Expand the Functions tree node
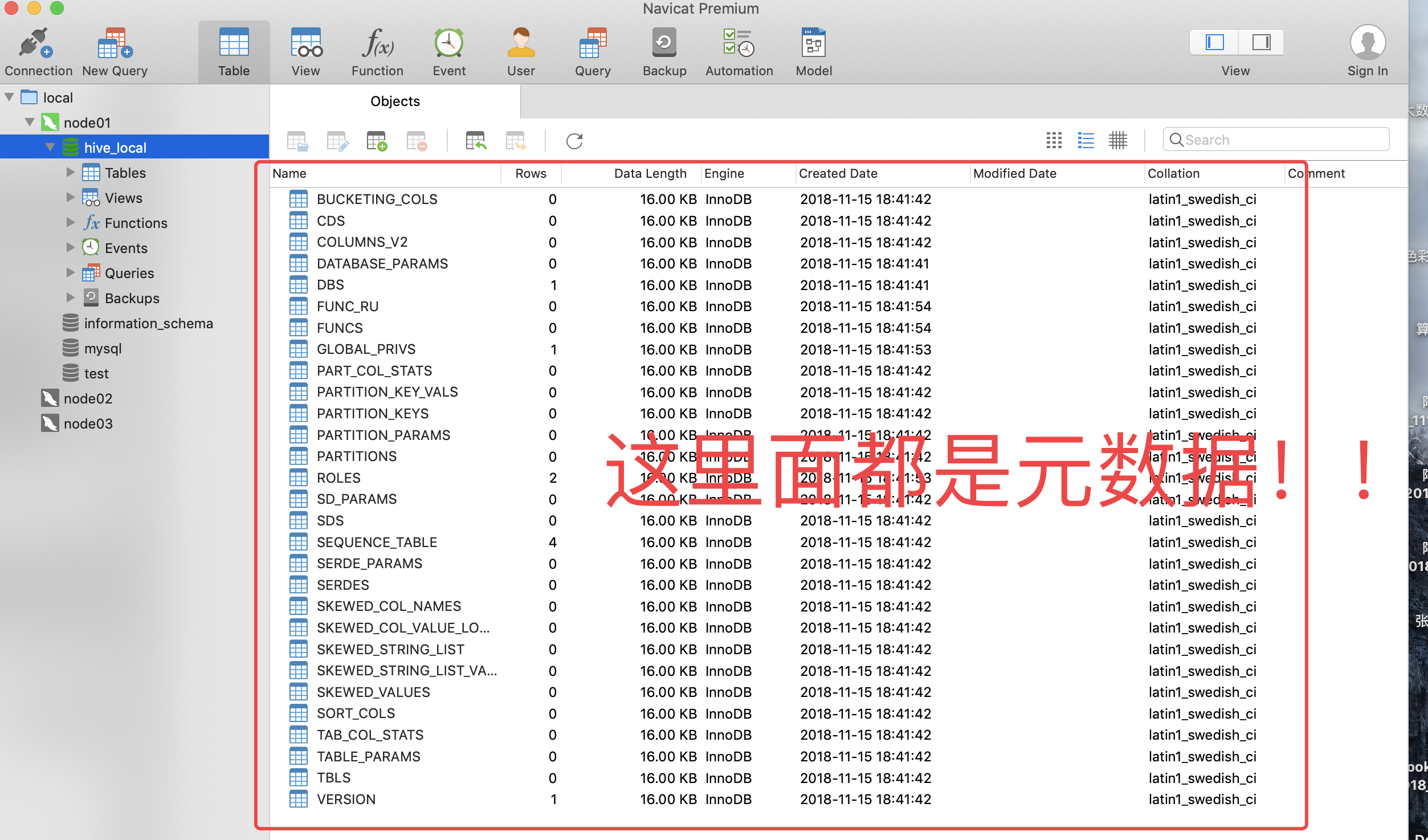 click(x=71, y=222)
